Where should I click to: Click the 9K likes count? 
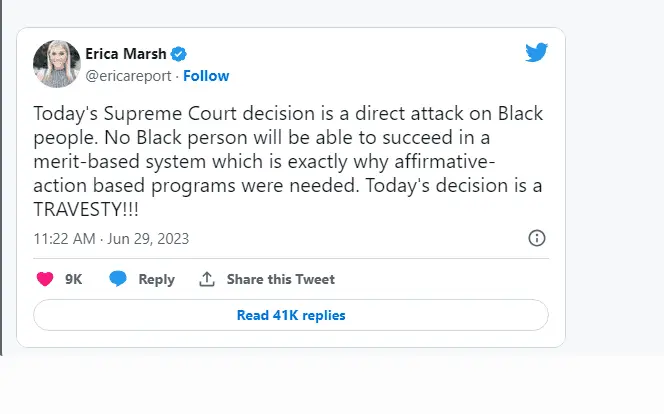tap(73, 279)
